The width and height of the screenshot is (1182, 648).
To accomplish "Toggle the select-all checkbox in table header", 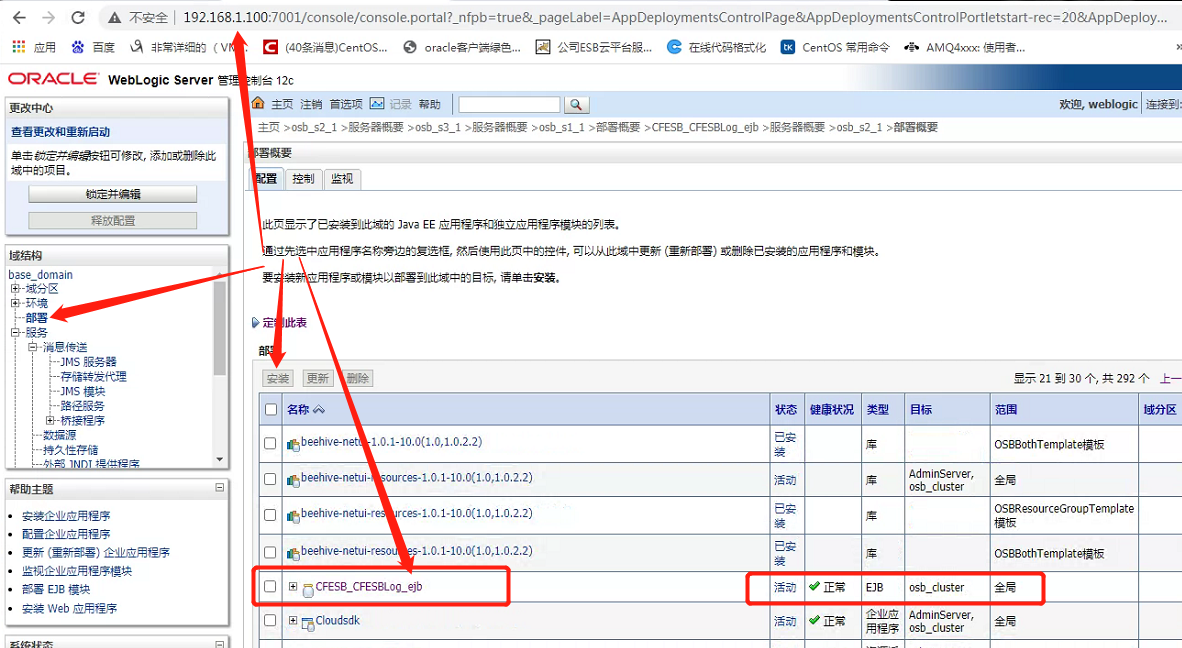I will tap(271, 410).
